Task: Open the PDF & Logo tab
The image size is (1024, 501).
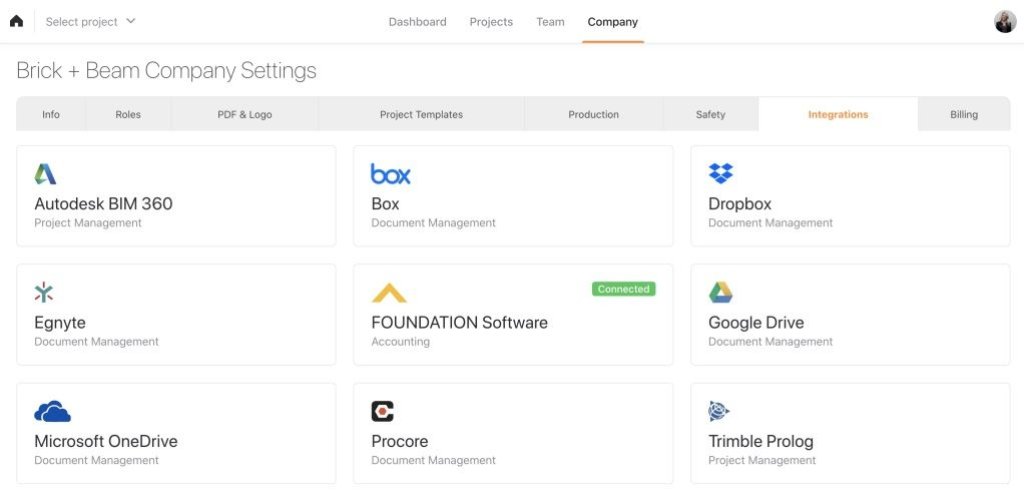Action: [x=245, y=114]
